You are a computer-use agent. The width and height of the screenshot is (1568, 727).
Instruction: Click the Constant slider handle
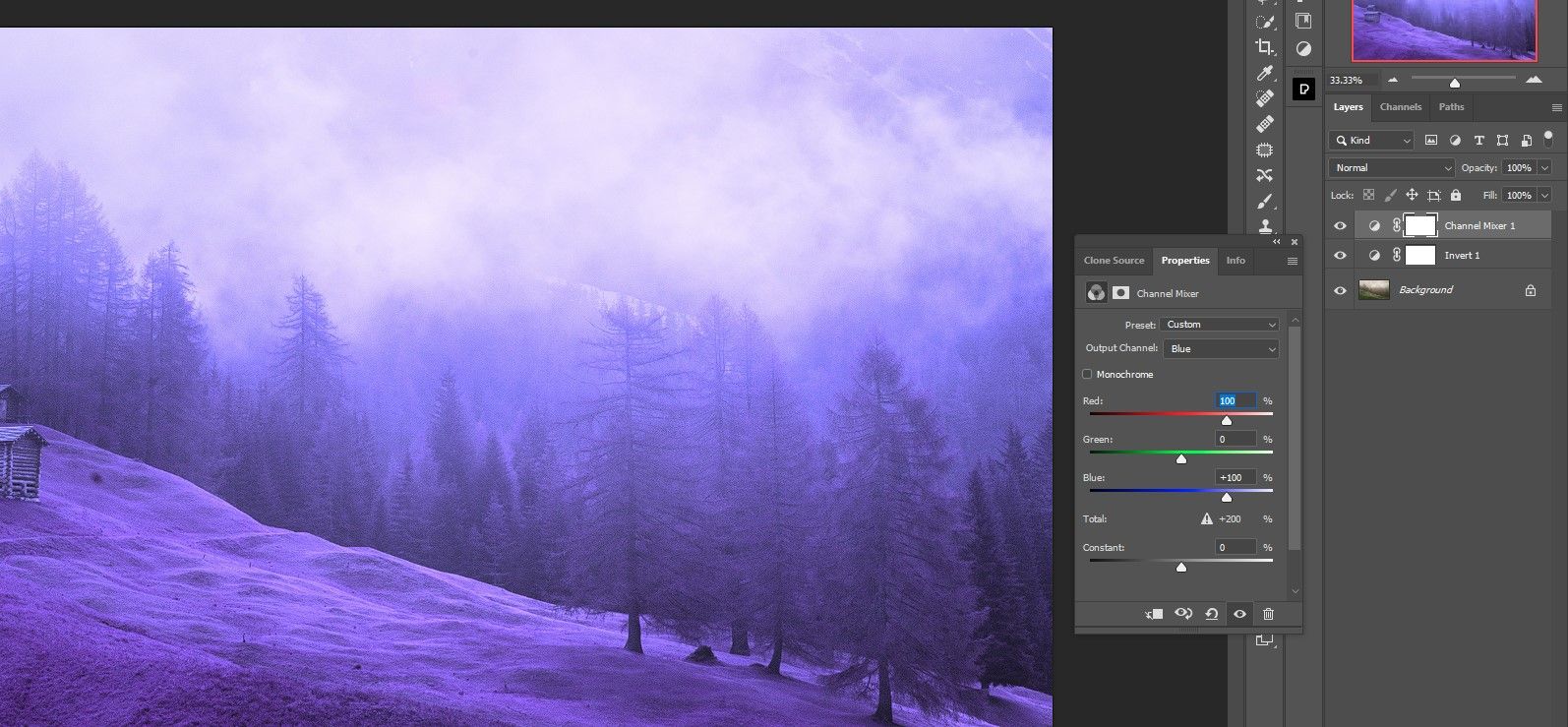(1181, 567)
